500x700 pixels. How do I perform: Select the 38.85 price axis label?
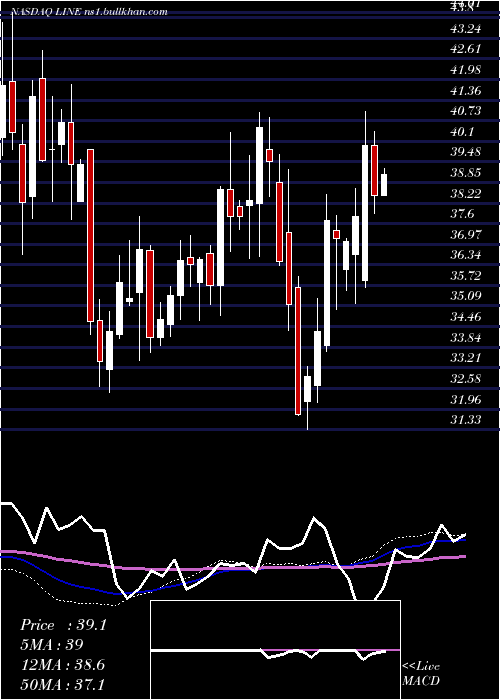[x=466, y=173]
